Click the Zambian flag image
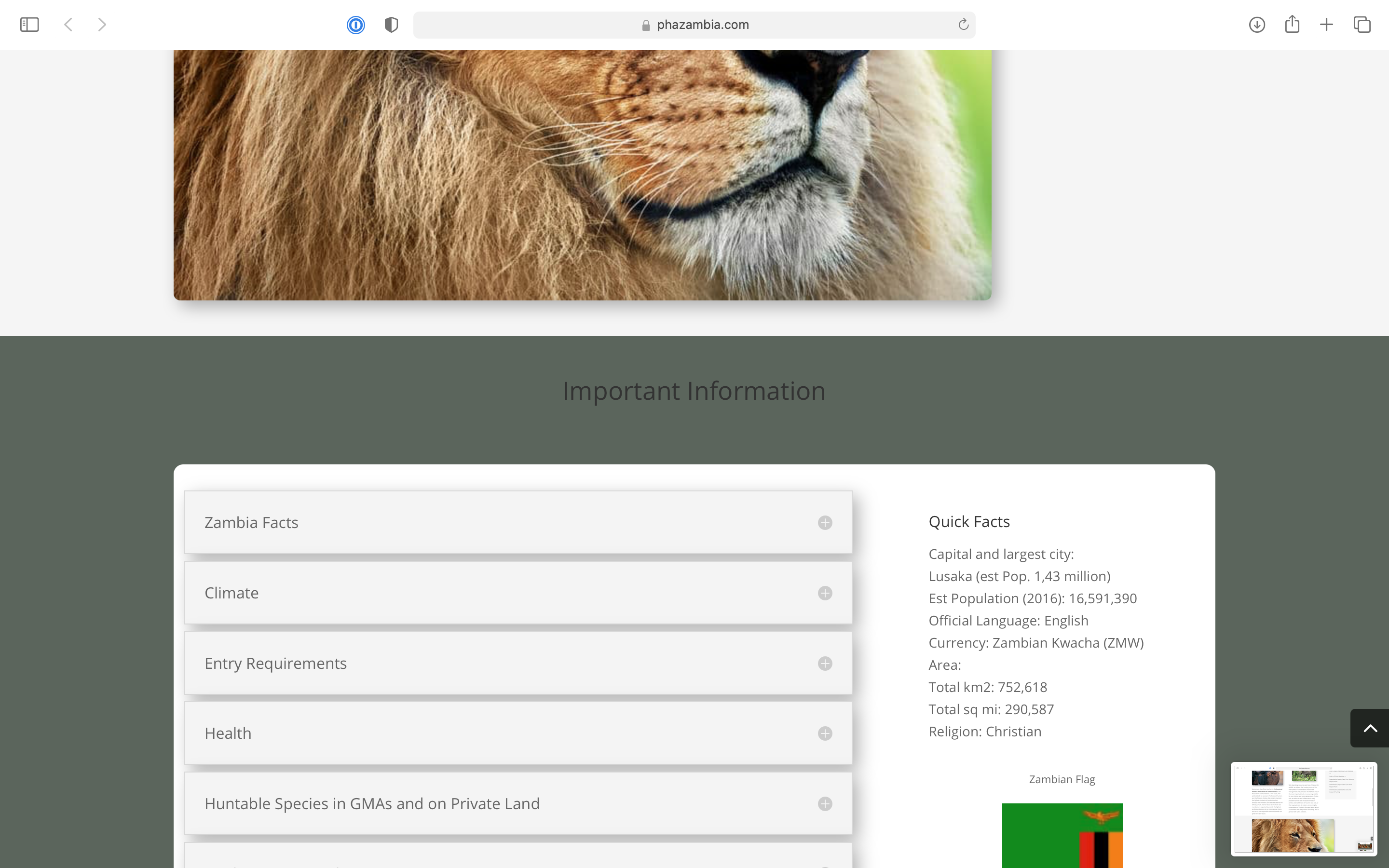1389x868 pixels. (x=1062, y=835)
